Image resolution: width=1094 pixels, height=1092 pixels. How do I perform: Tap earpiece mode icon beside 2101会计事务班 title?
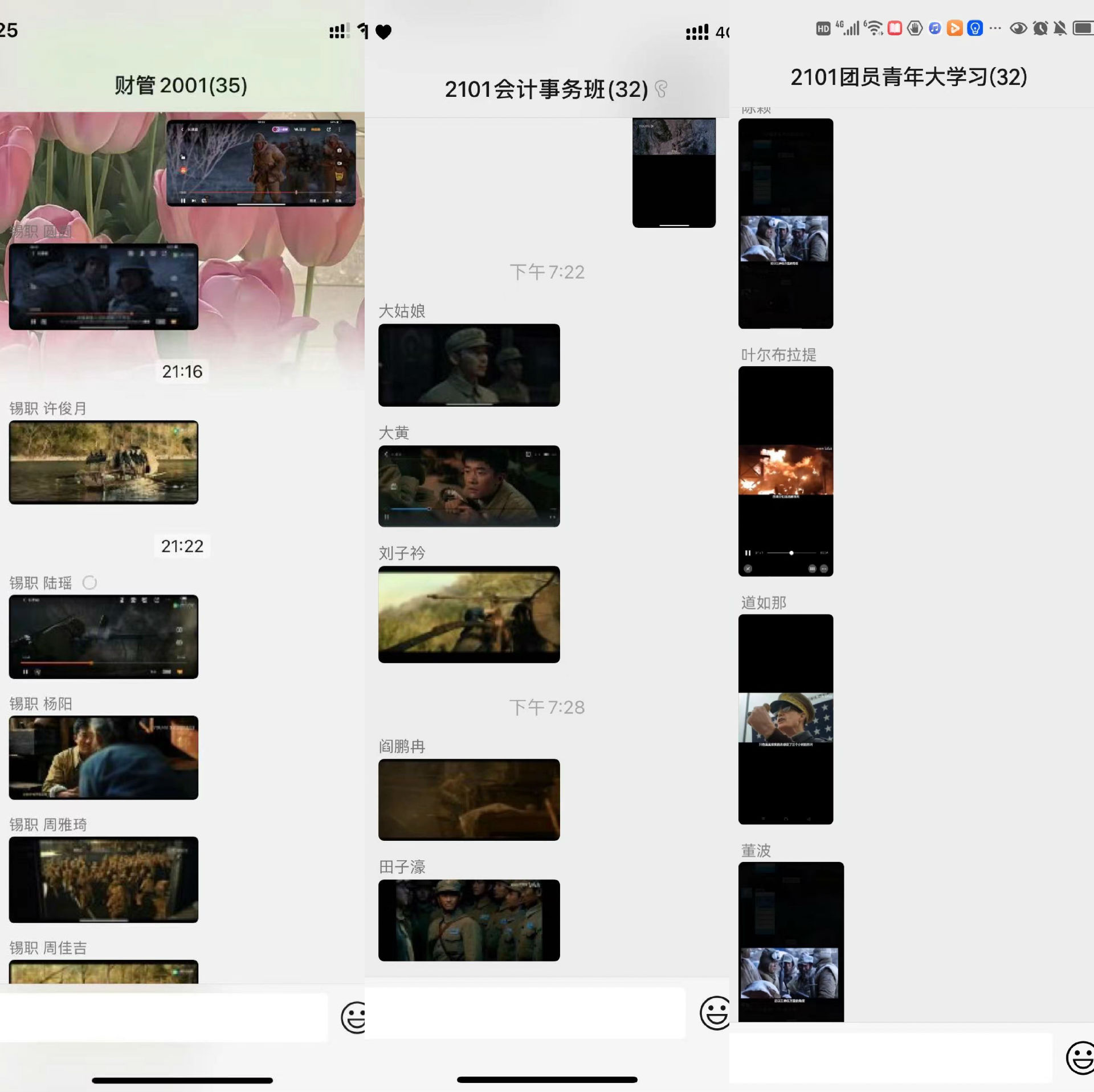pyautogui.click(x=661, y=89)
